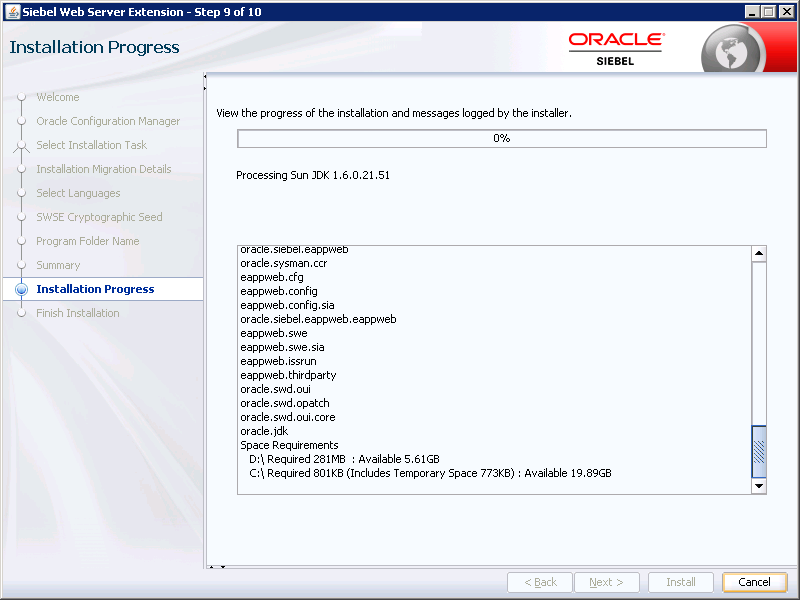The image size is (800, 600).
Task: Click the log scrollbar down arrow
Action: [x=759, y=486]
